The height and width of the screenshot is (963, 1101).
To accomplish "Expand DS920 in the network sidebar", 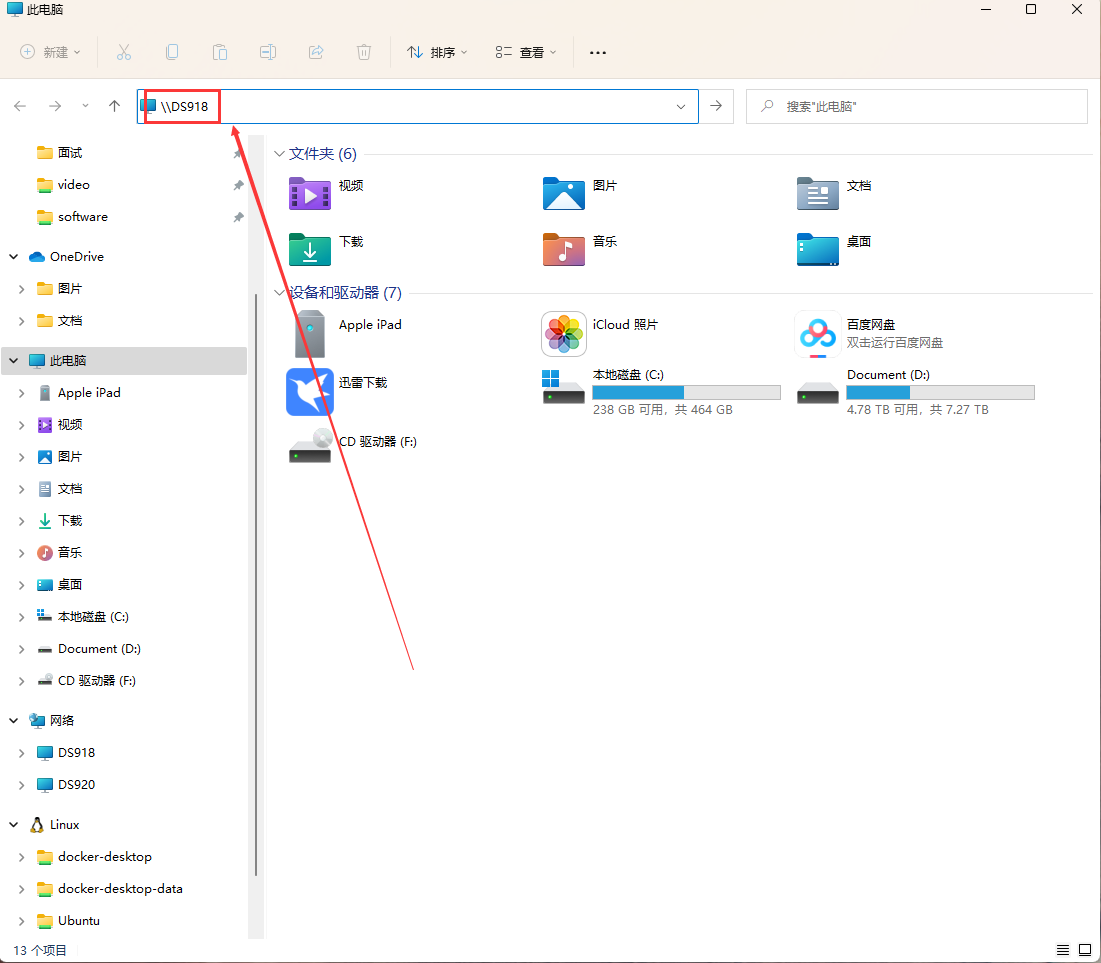I will (22, 784).
